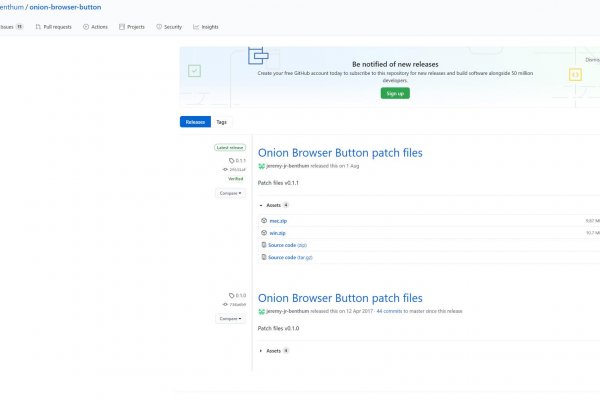Viewport: 600px width, 400px height.
Task: Open Compare dropdown for release 0.1.0
Action: click(231, 318)
